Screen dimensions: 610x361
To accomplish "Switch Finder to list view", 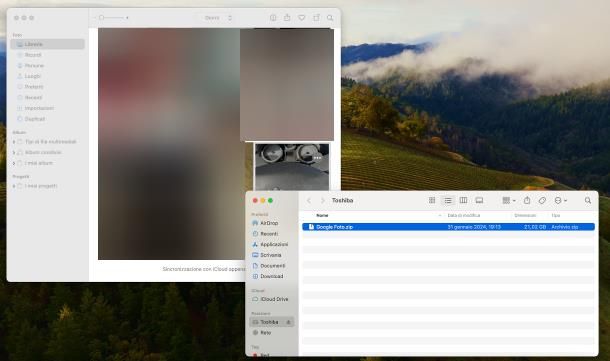I will (448, 200).
